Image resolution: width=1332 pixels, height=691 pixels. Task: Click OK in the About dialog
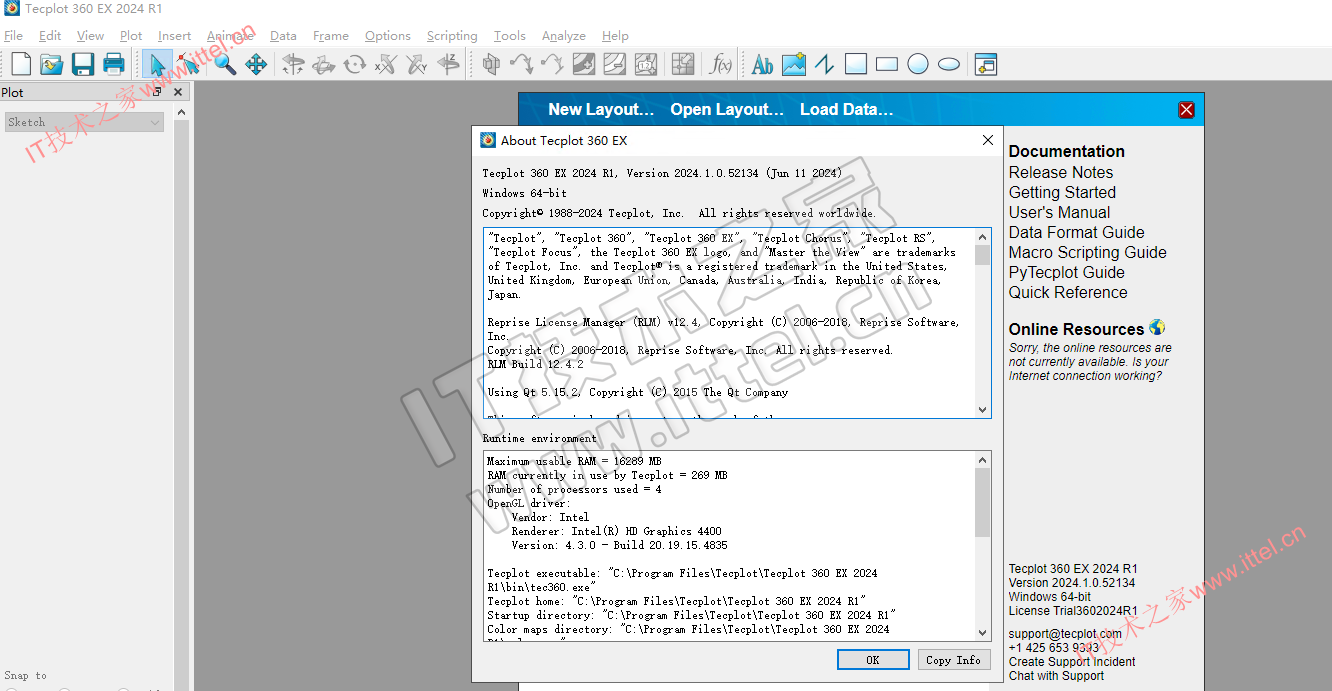point(873,660)
